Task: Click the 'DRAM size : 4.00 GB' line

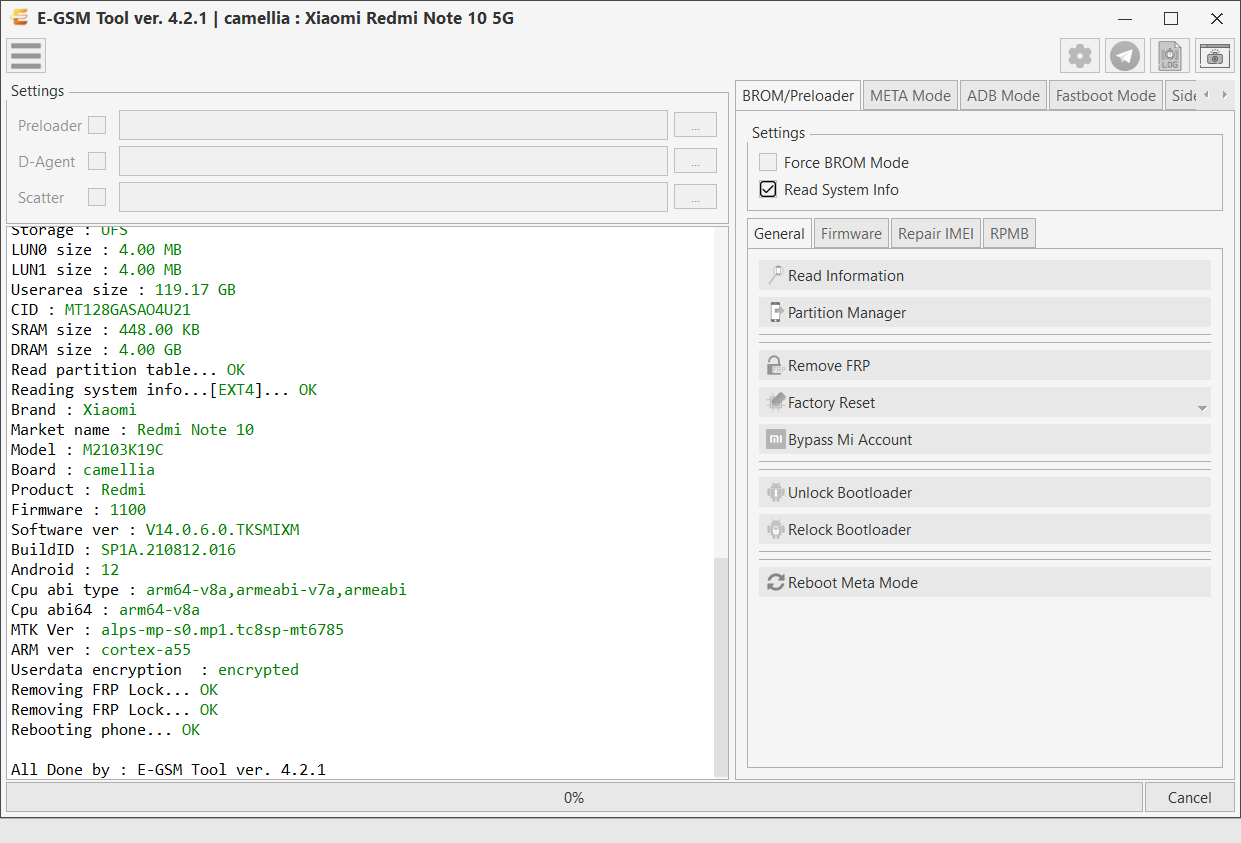Action: (x=96, y=349)
